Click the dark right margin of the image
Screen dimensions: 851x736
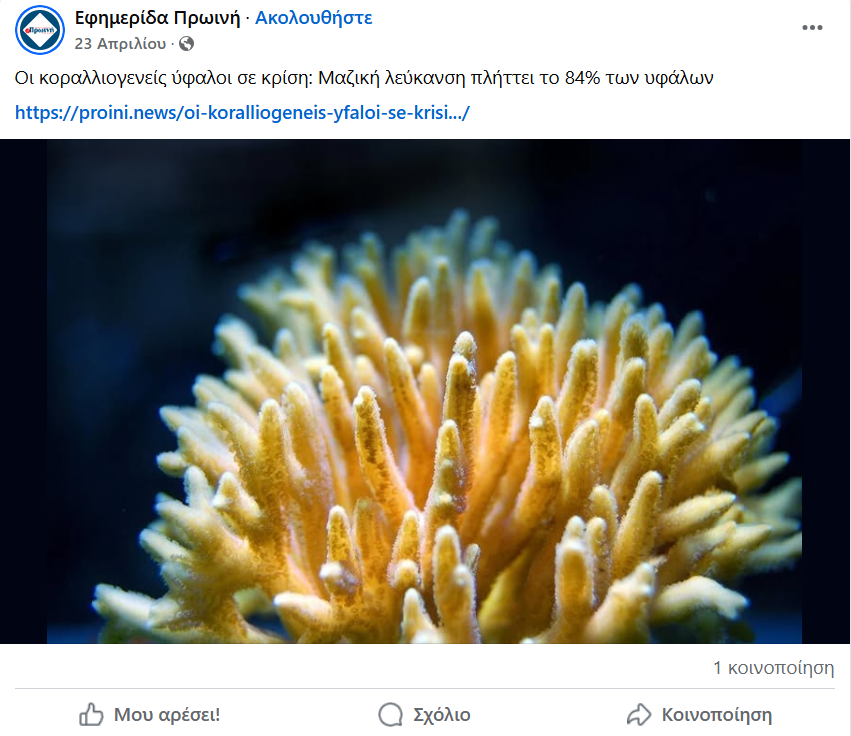[x=825, y=391]
